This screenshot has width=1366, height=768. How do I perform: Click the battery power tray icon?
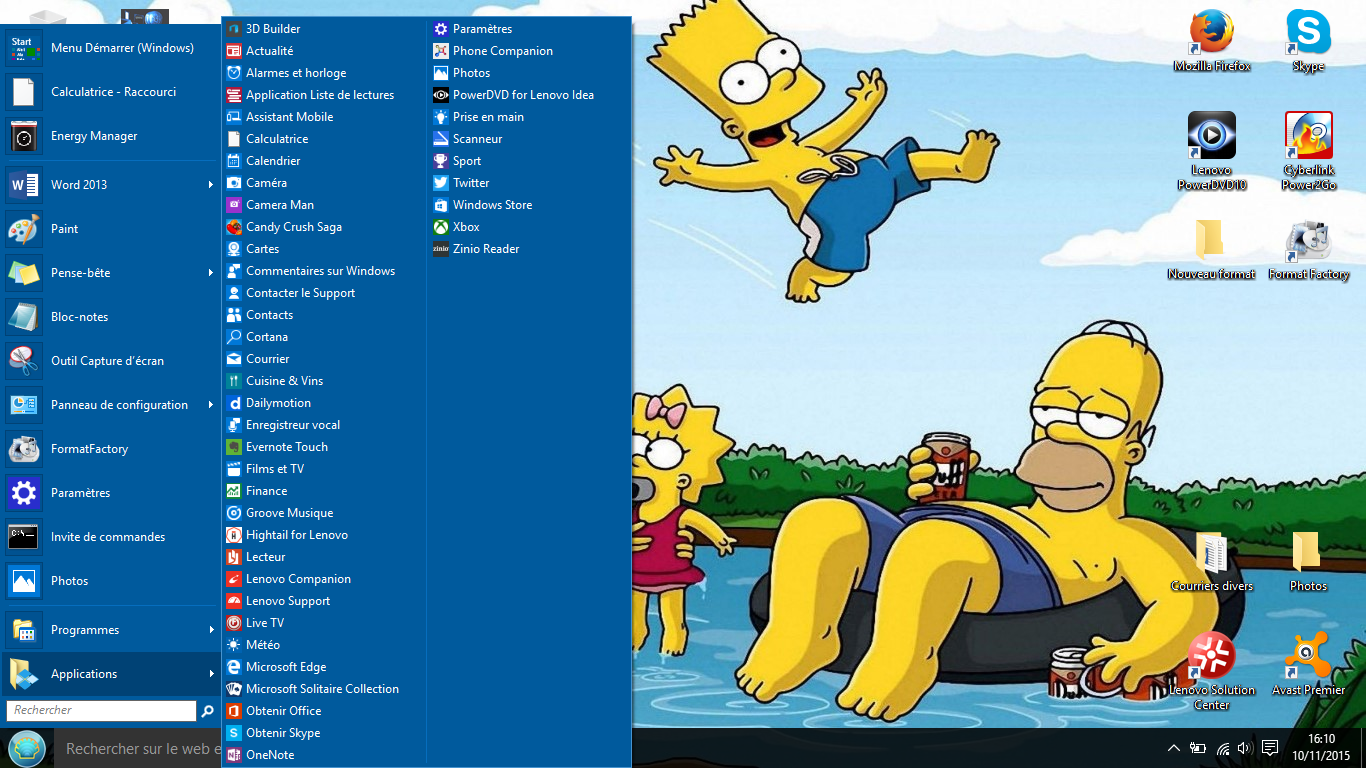coord(1198,748)
